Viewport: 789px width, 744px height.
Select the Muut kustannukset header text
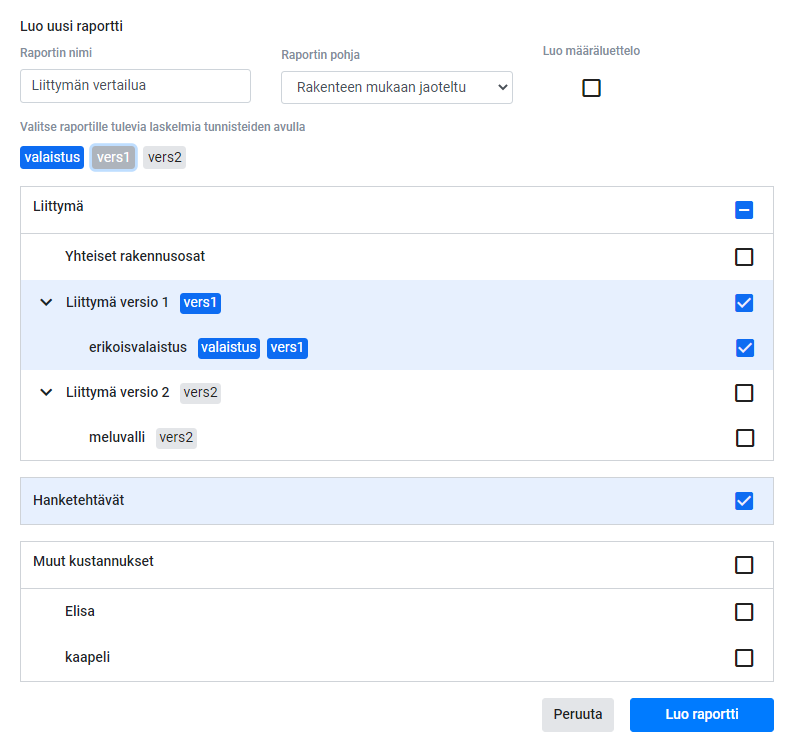click(x=93, y=561)
